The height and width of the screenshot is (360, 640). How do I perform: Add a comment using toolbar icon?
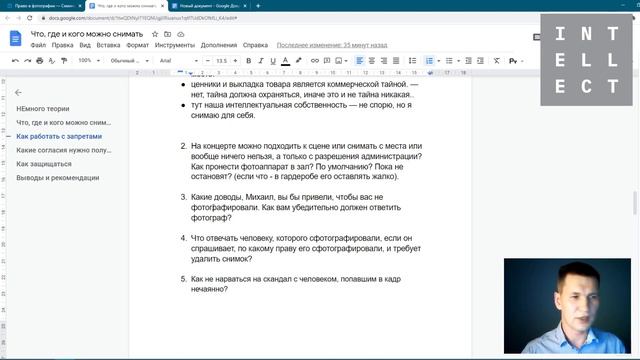click(x=327, y=61)
